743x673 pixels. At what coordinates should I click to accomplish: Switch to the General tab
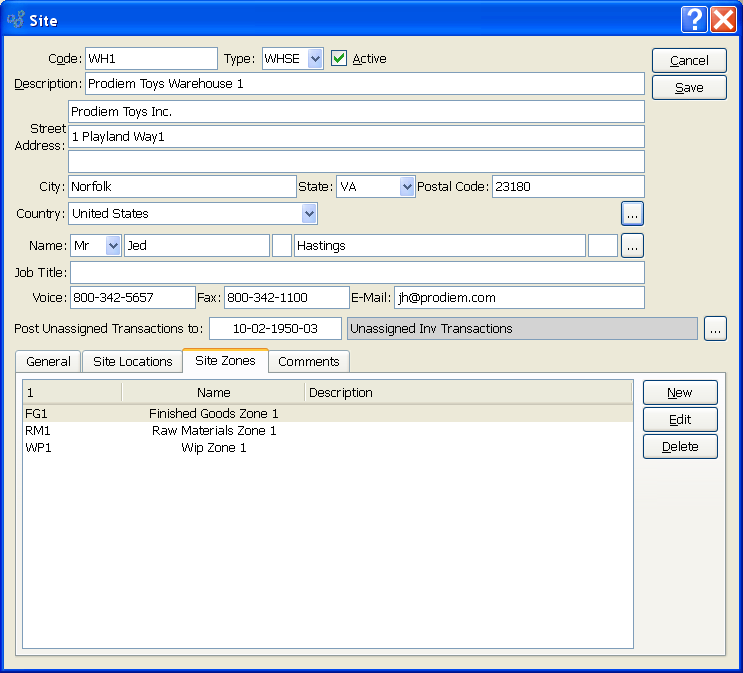(x=48, y=362)
